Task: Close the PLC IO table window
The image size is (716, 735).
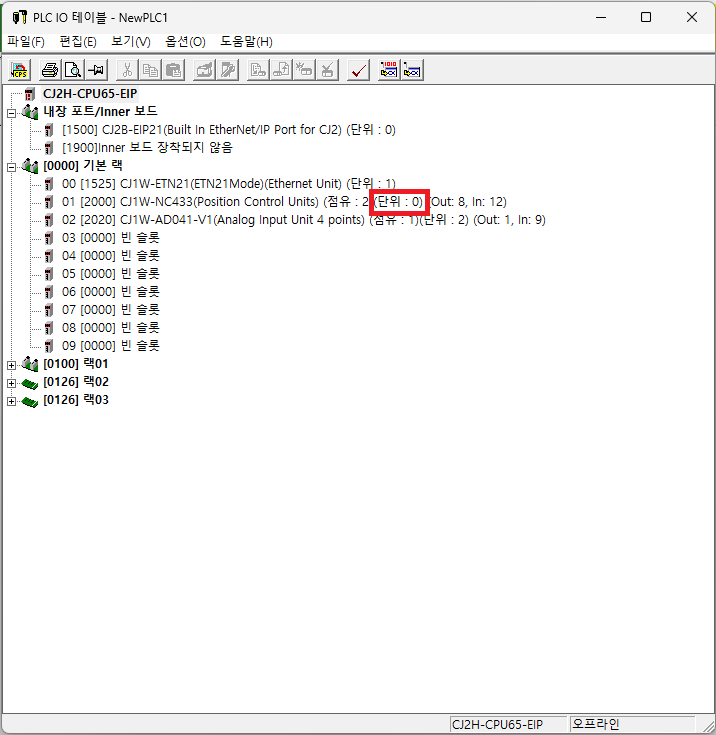Action: [x=692, y=17]
